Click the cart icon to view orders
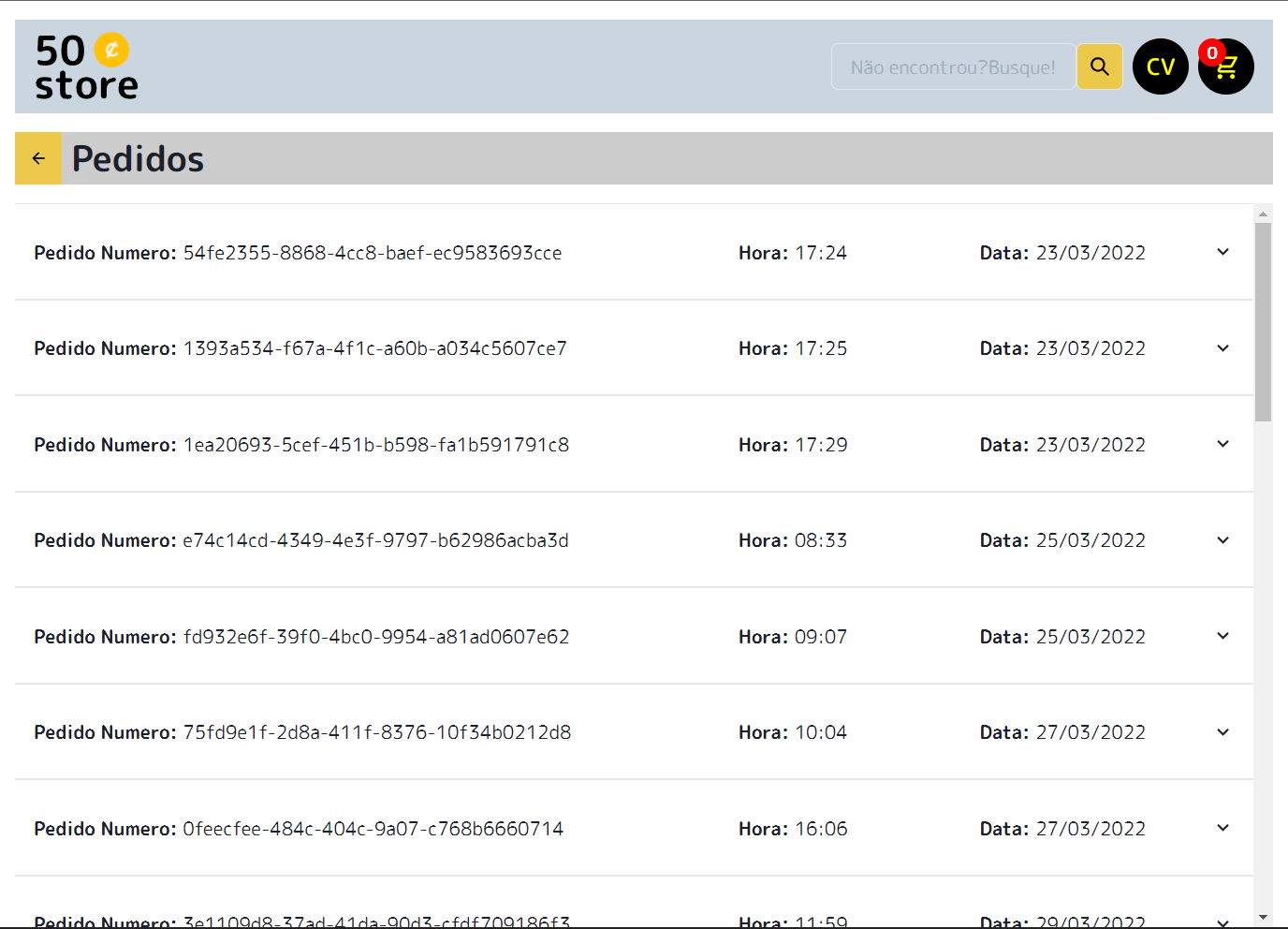Screen dimensions: 1288x929 click(1225, 69)
